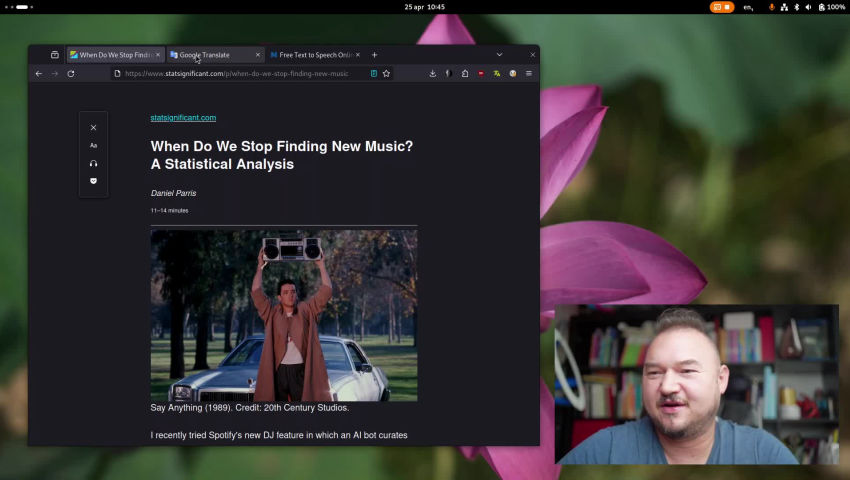Open the wired network status icon
Image resolution: width=850 pixels, height=480 pixels.
(784, 7)
